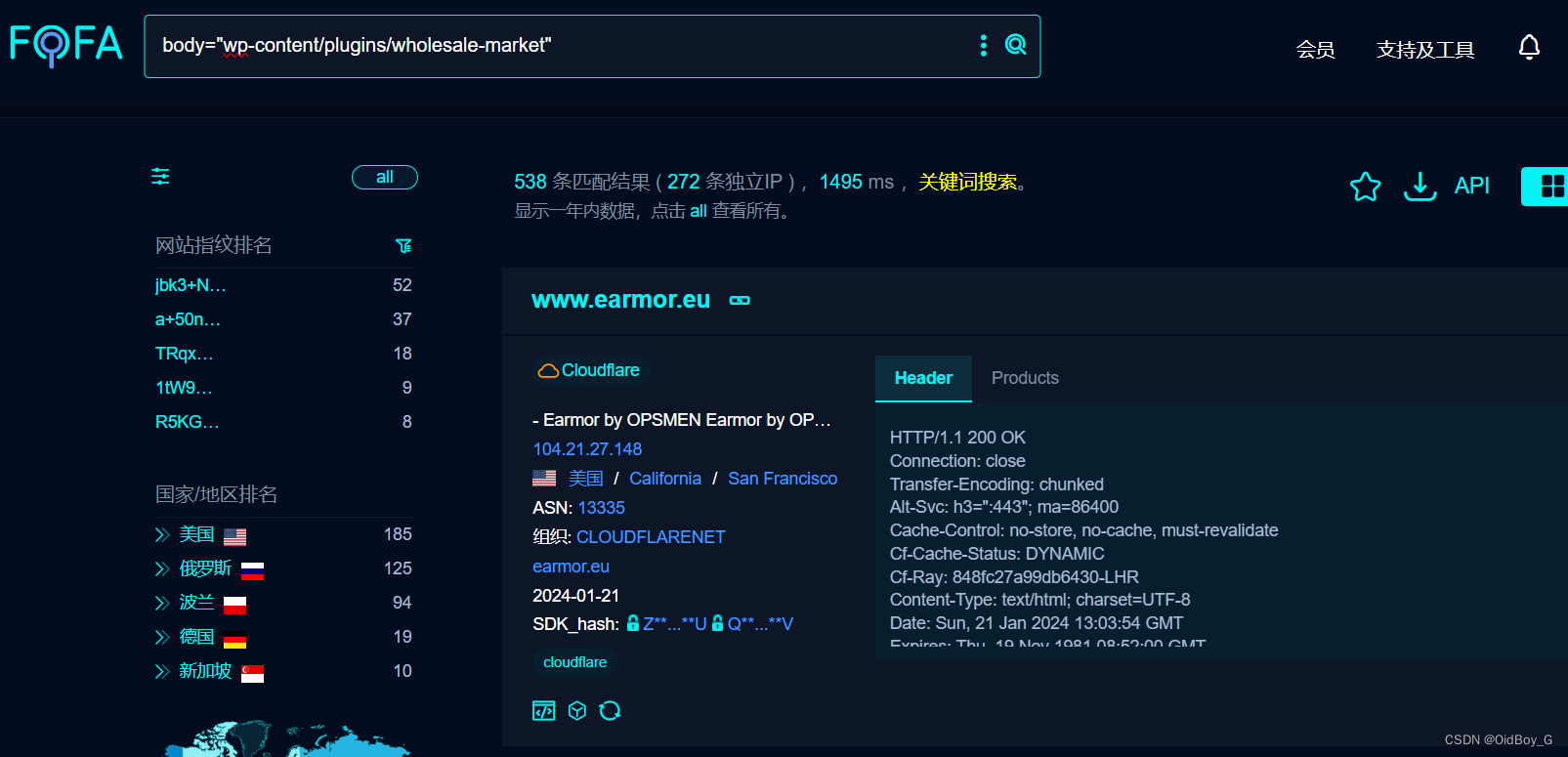Switch to grid view layout
Screen dimensions: 1568x757
click(x=1550, y=186)
